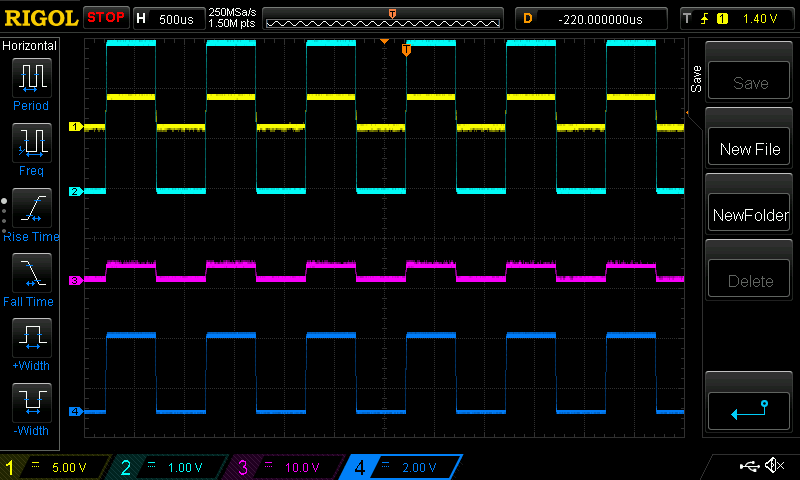Click the 250MSa/s sample rate readout
The height and width of the screenshot is (480, 800).
coord(232,13)
